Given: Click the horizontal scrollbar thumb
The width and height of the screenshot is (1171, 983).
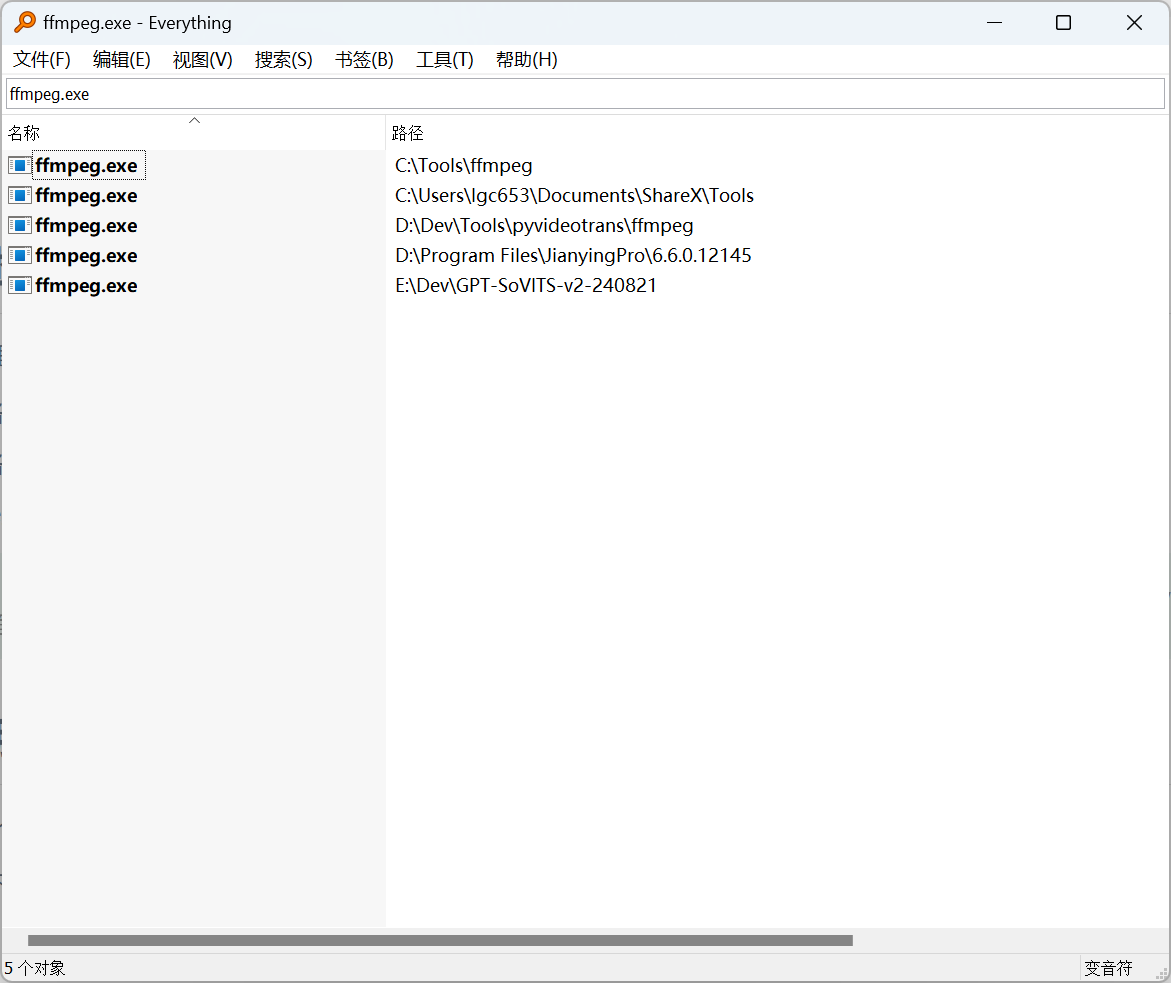Looking at the screenshot, I should pyautogui.click(x=440, y=940).
